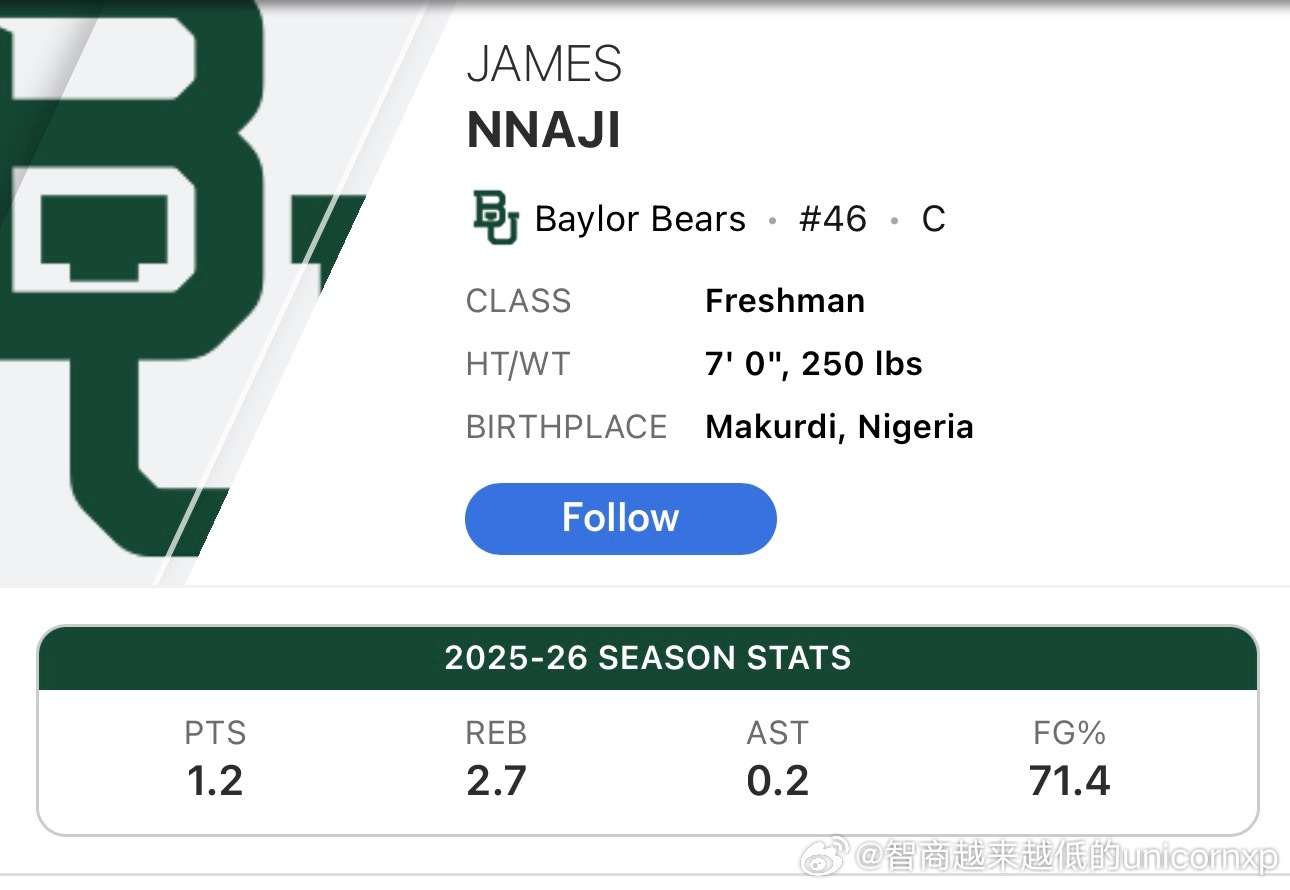Screen dimensions: 1290x890
Task: Click the C position label
Action: [933, 219]
